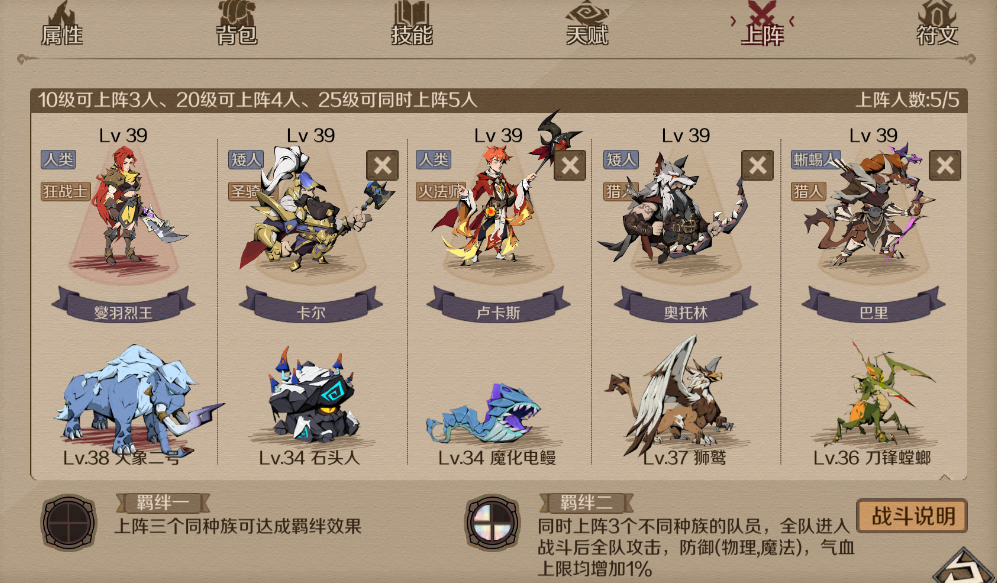This screenshot has height=583, width=997.
Task: Select the 天赋 talent tab
Action: click(587, 24)
